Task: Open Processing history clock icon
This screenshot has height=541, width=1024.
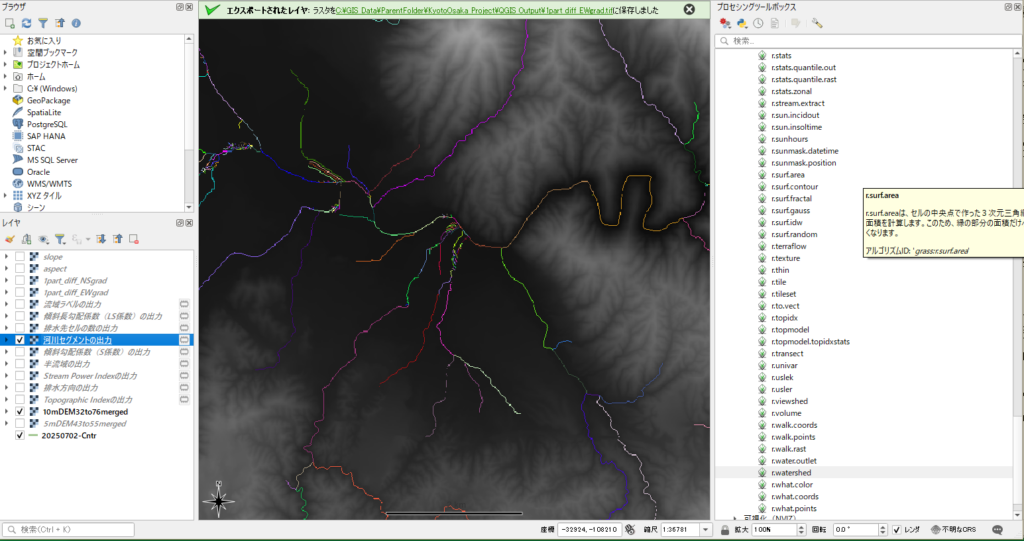Action: tap(759, 23)
